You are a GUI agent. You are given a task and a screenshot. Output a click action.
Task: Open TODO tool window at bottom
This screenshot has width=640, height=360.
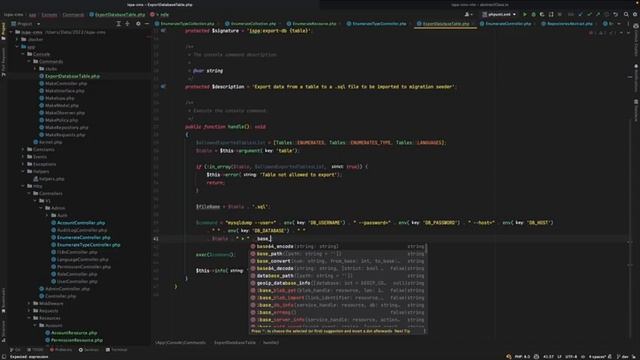tap(35, 350)
